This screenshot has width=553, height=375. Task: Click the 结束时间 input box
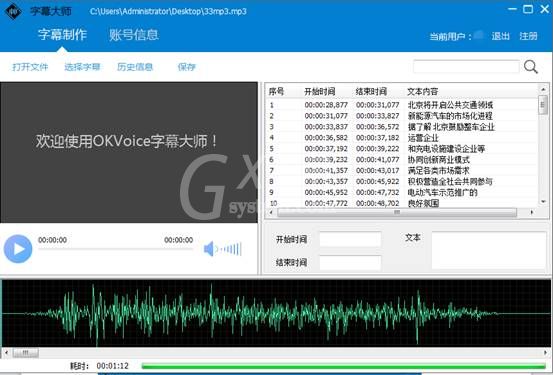pos(350,262)
